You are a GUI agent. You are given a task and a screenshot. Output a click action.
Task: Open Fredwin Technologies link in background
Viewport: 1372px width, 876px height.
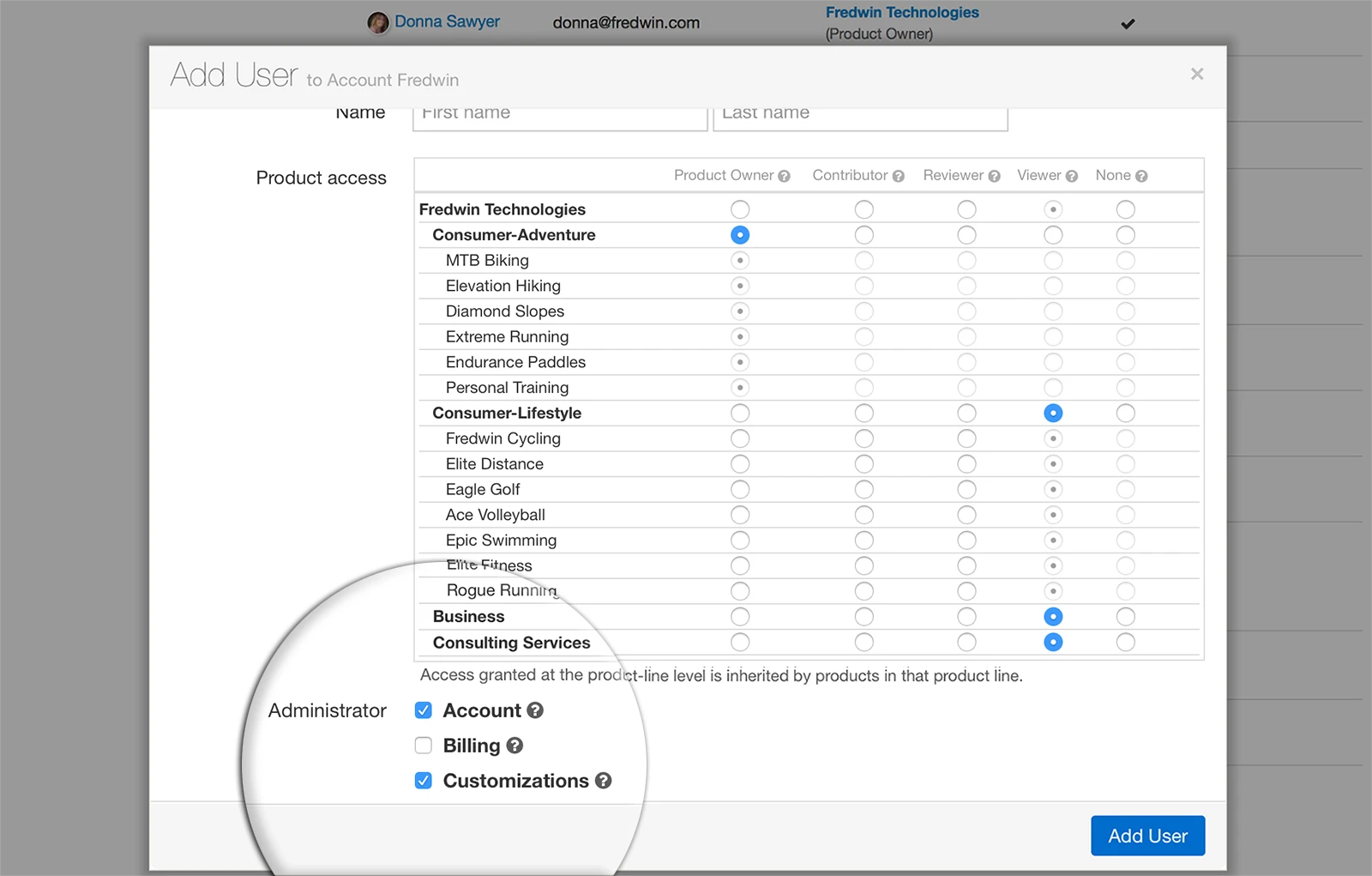(902, 12)
